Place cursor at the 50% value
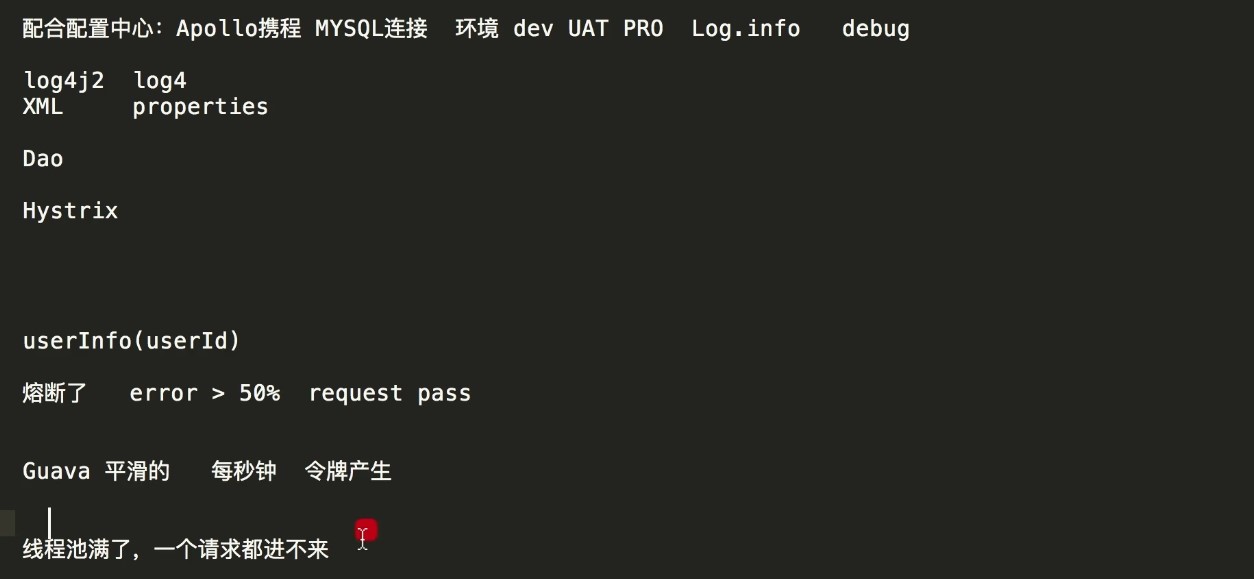 click(x=260, y=393)
